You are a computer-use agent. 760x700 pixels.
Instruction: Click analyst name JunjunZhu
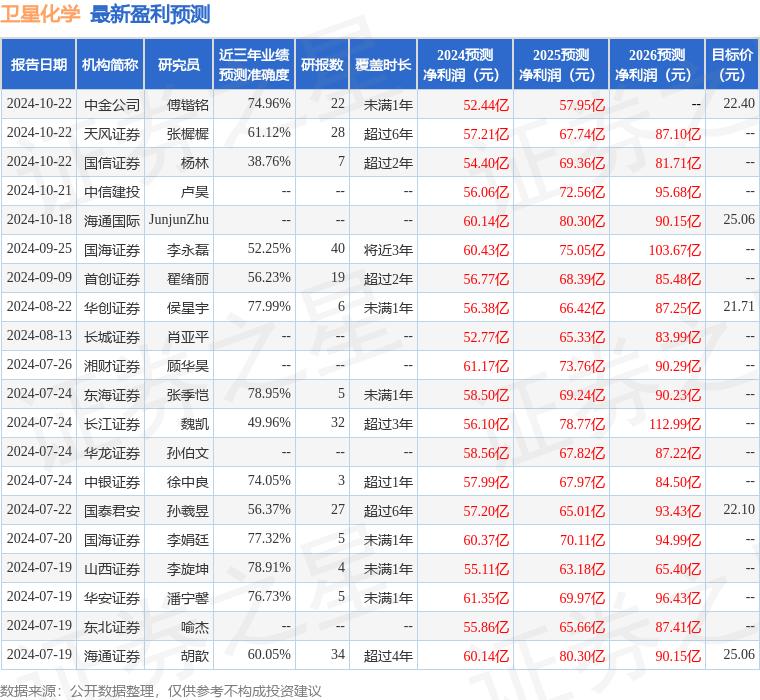178,220
